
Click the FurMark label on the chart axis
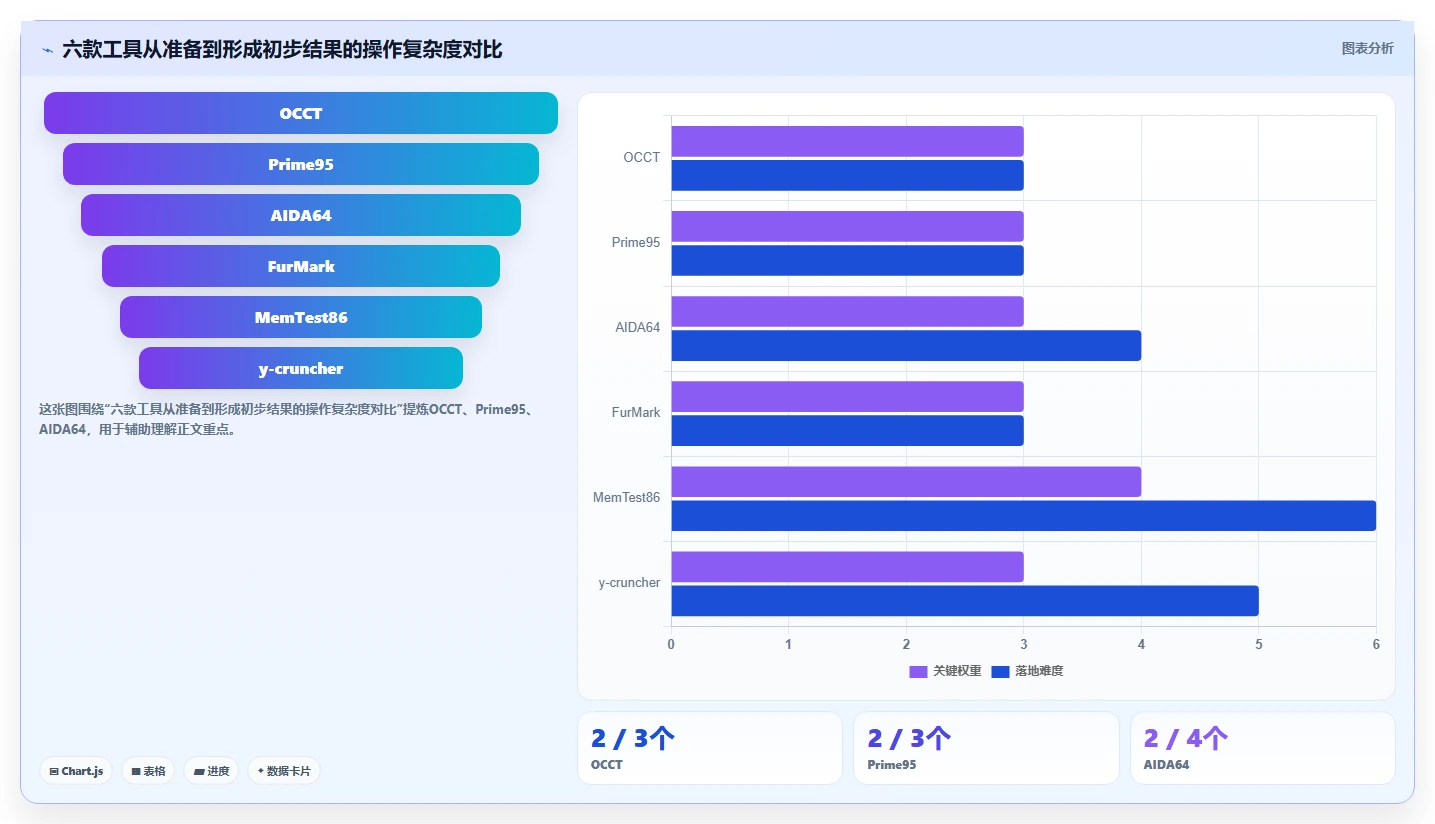pos(636,412)
